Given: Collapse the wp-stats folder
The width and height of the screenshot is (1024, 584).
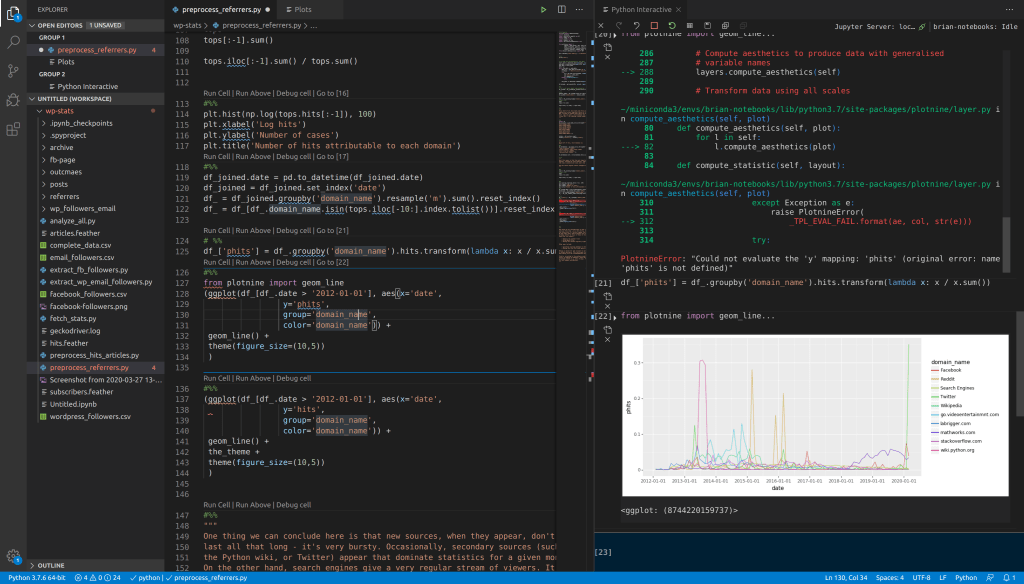Looking at the screenshot, I should pos(95,111).
